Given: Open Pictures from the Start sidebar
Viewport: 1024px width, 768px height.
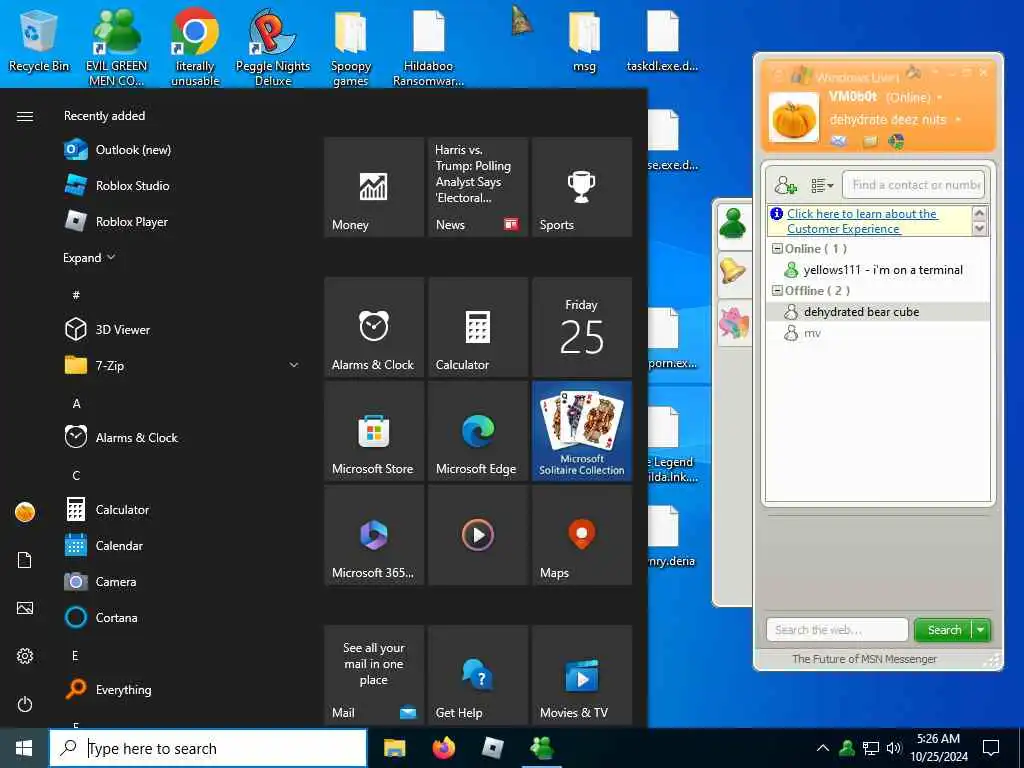Looking at the screenshot, I should pos(25,608).
